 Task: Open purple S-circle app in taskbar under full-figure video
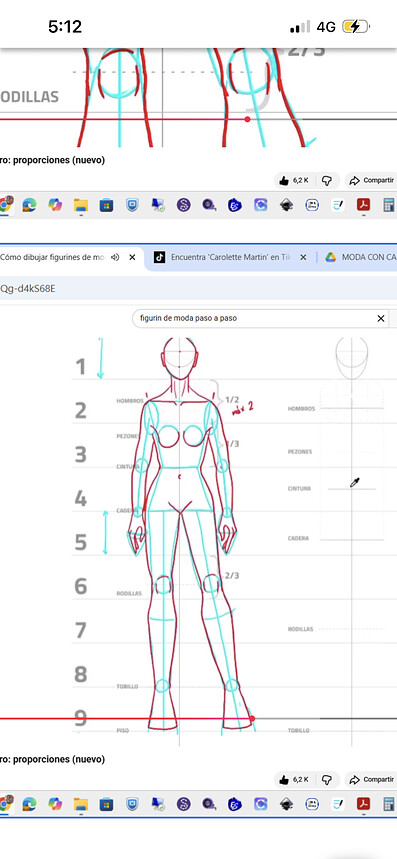183,804
